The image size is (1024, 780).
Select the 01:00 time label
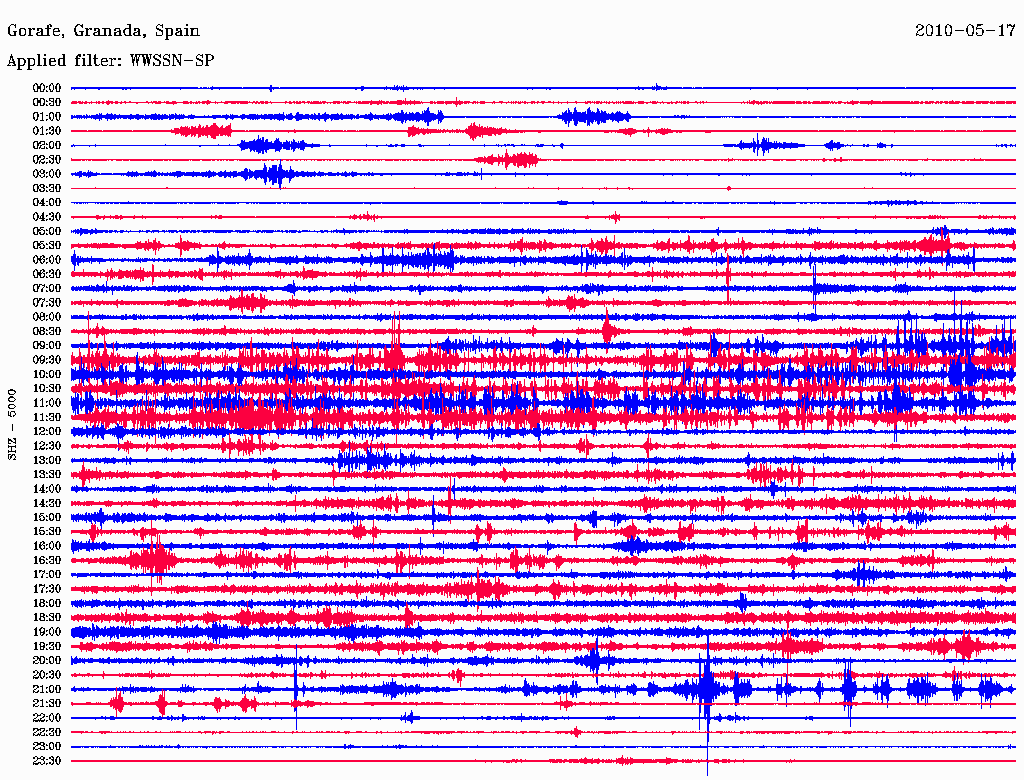pyautogui.click(x=46, y=117)
